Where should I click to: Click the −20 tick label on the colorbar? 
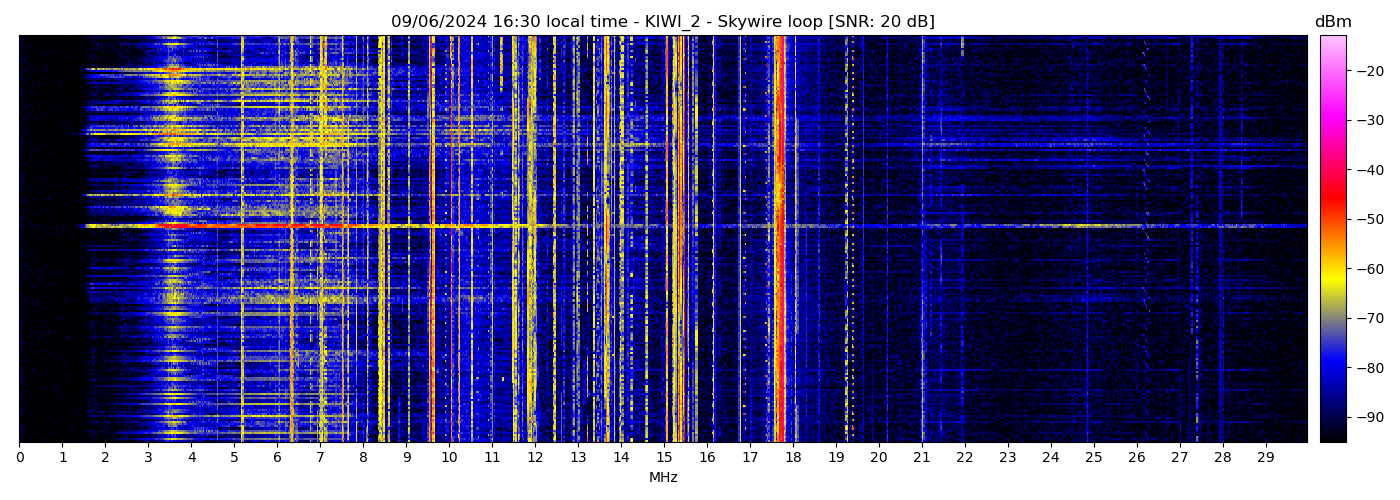1367,71
